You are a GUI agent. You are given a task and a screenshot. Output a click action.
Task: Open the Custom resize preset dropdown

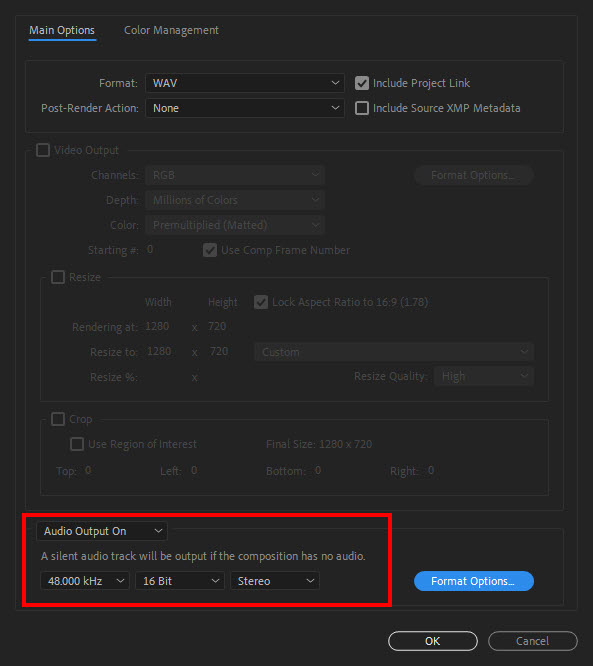point(394,352)
